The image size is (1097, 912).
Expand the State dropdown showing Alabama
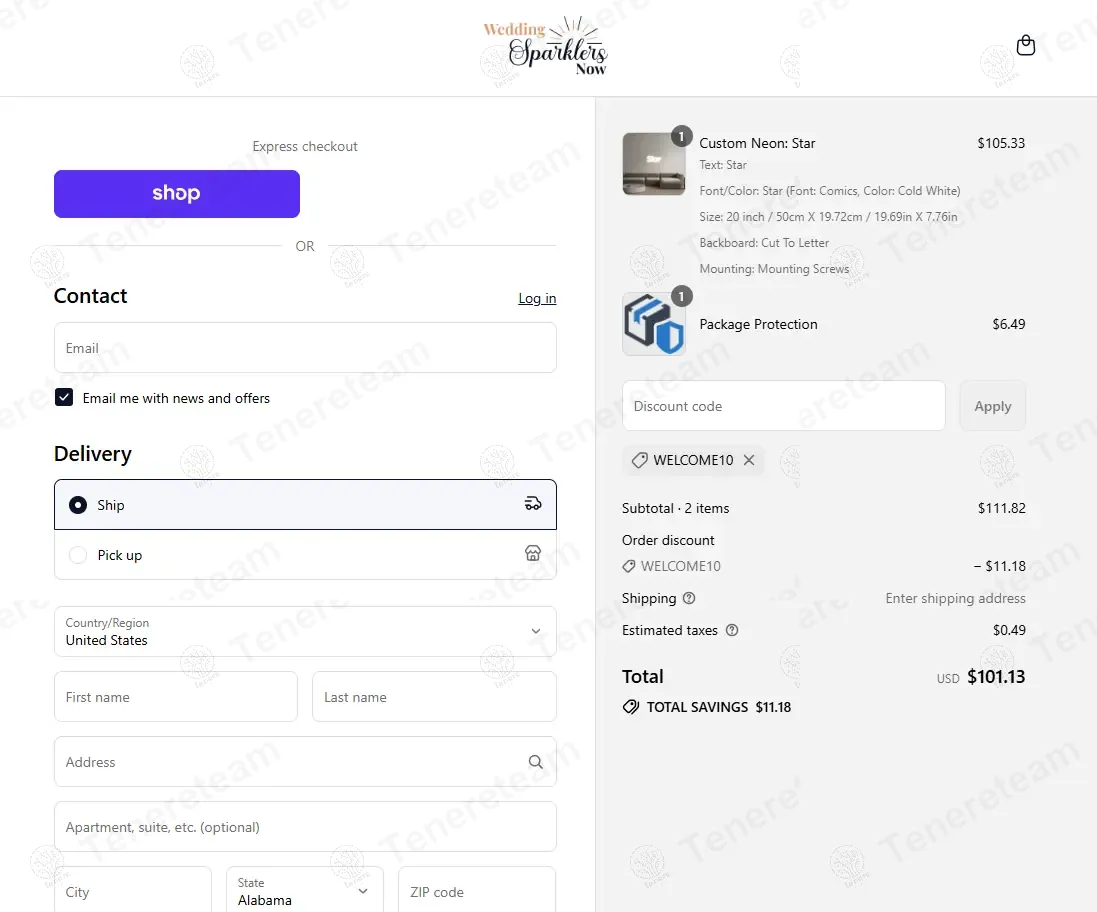click(304, 891)
